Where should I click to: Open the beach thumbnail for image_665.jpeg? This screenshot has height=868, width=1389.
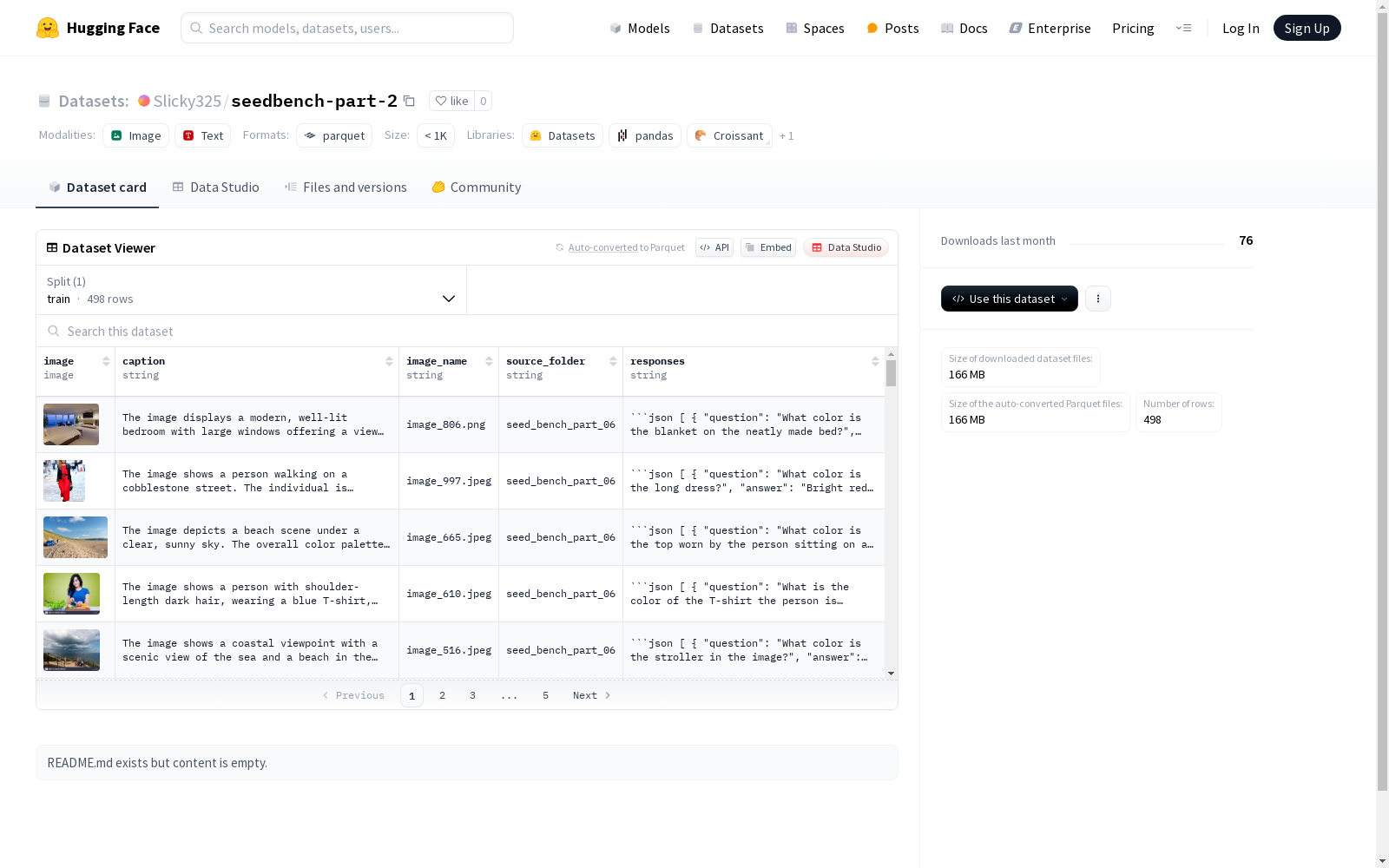point(76,537)
